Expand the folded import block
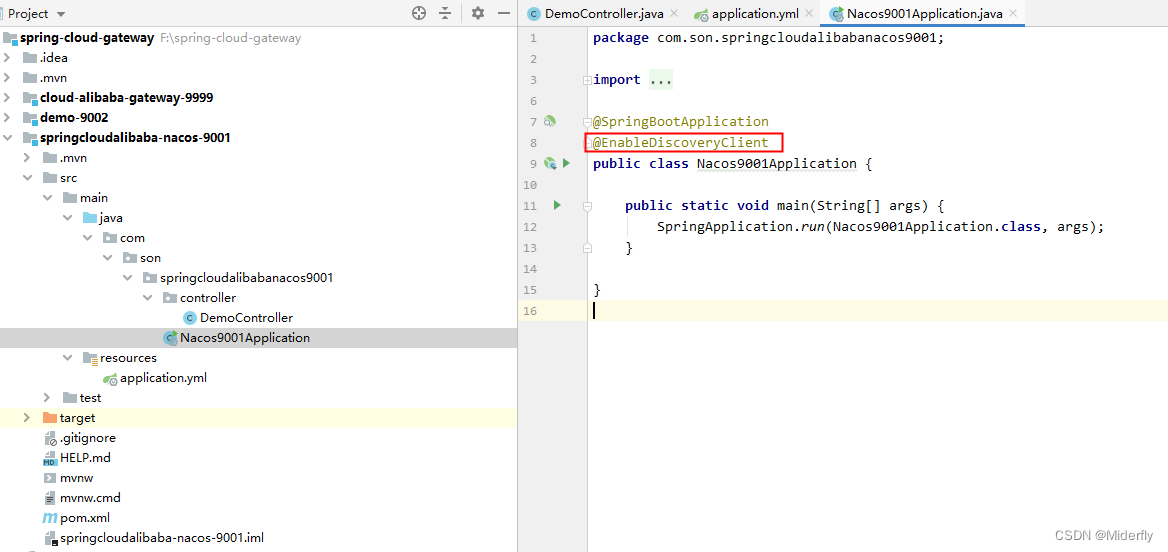Viewport: 1168px width, 552px height. [x=587, y=79]
